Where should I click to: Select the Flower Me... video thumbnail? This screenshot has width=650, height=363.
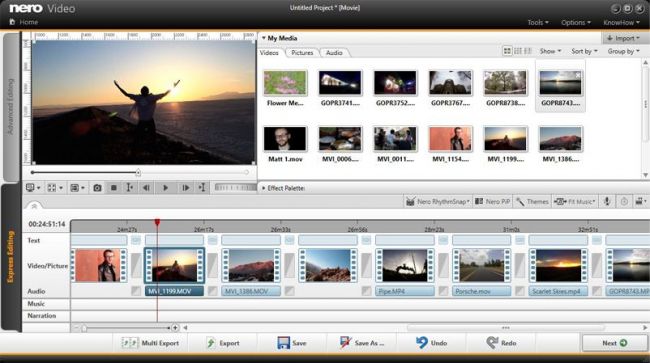285,83
